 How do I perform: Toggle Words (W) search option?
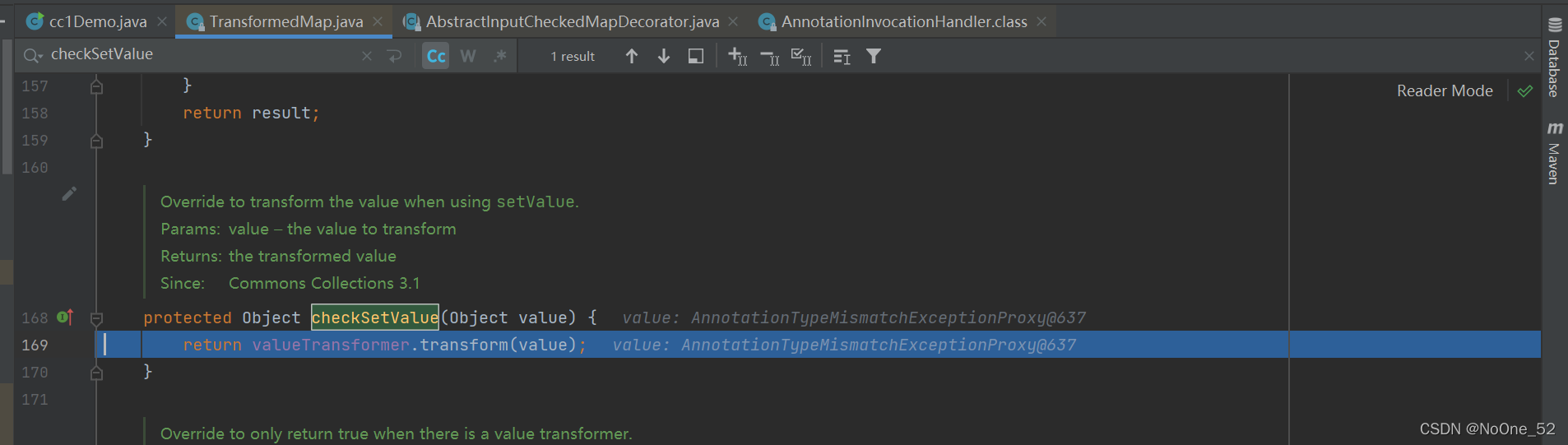(468, 56)
